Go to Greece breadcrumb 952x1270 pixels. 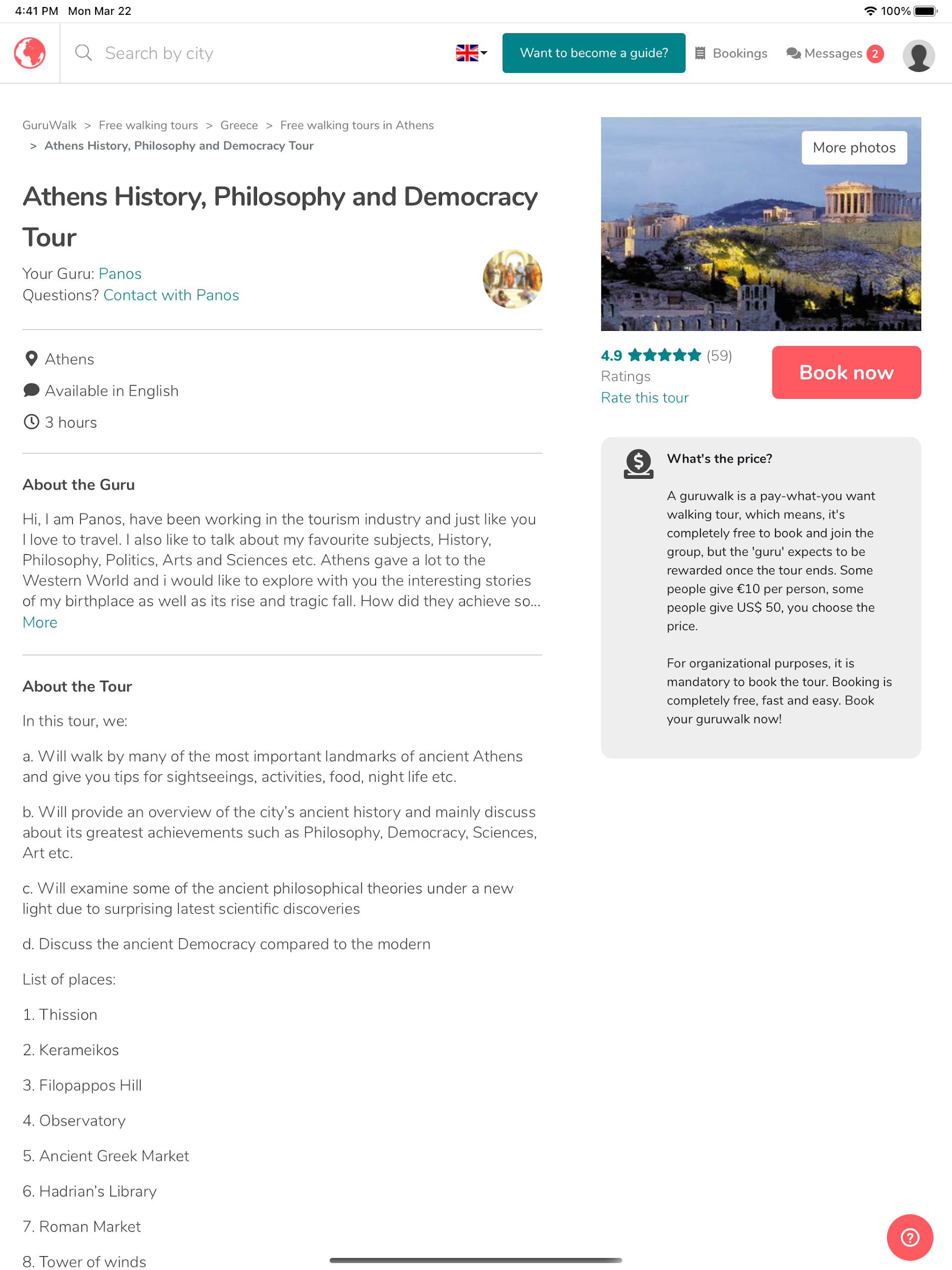pos(239,125)
